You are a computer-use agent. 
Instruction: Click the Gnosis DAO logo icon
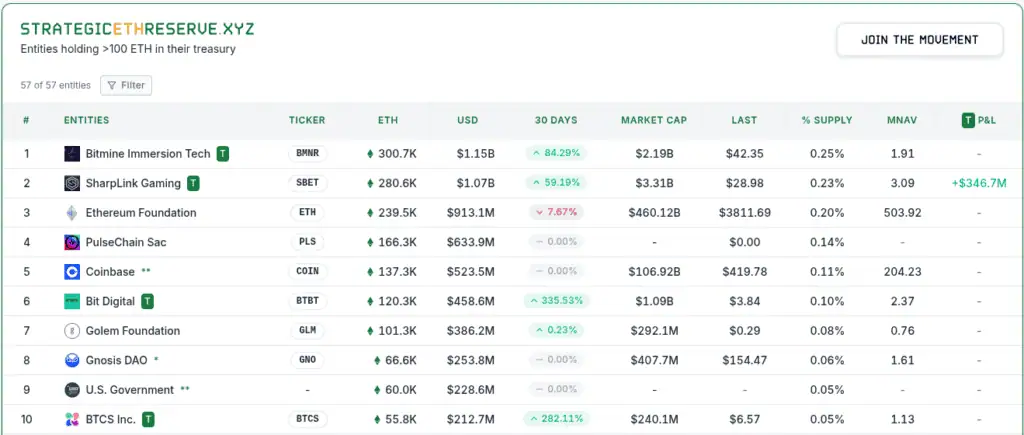click(x=72, y=361)
